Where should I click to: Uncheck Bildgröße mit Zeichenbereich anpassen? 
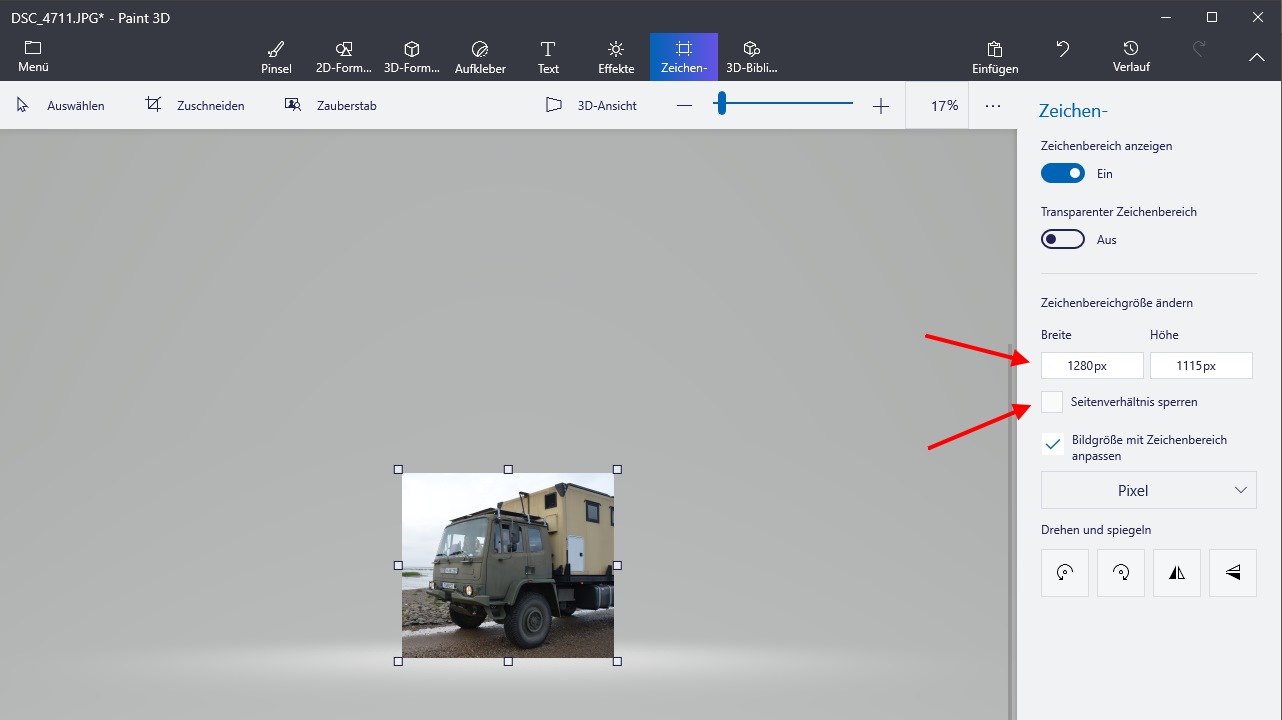(1052, 444)
